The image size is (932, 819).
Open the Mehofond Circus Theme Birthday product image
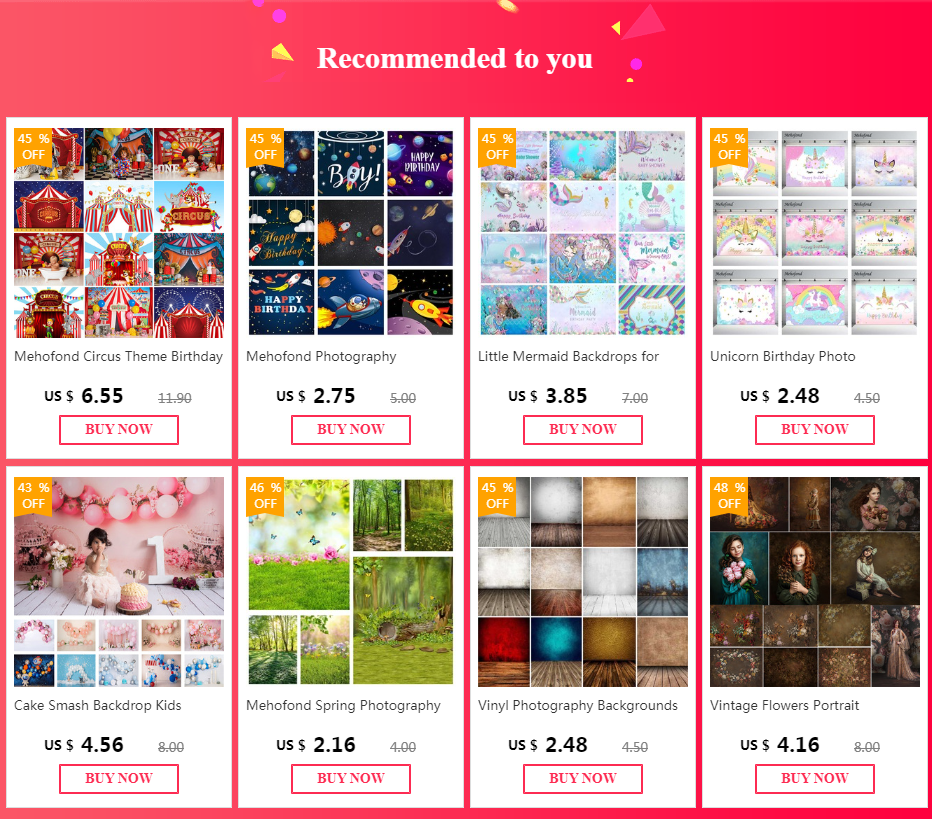pyautogui.click(x=119, y=233)
